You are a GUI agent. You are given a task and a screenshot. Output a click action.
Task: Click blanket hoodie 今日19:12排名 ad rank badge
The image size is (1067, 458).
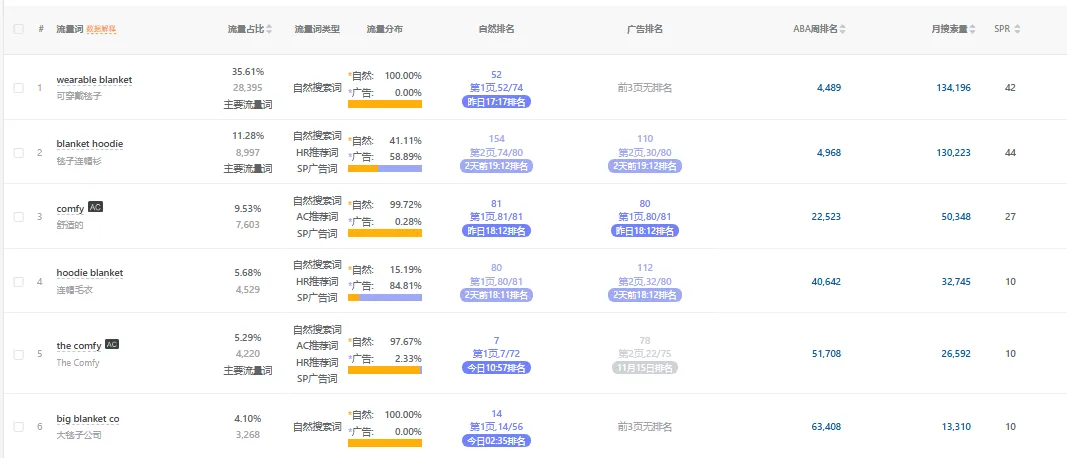point(645,166)
